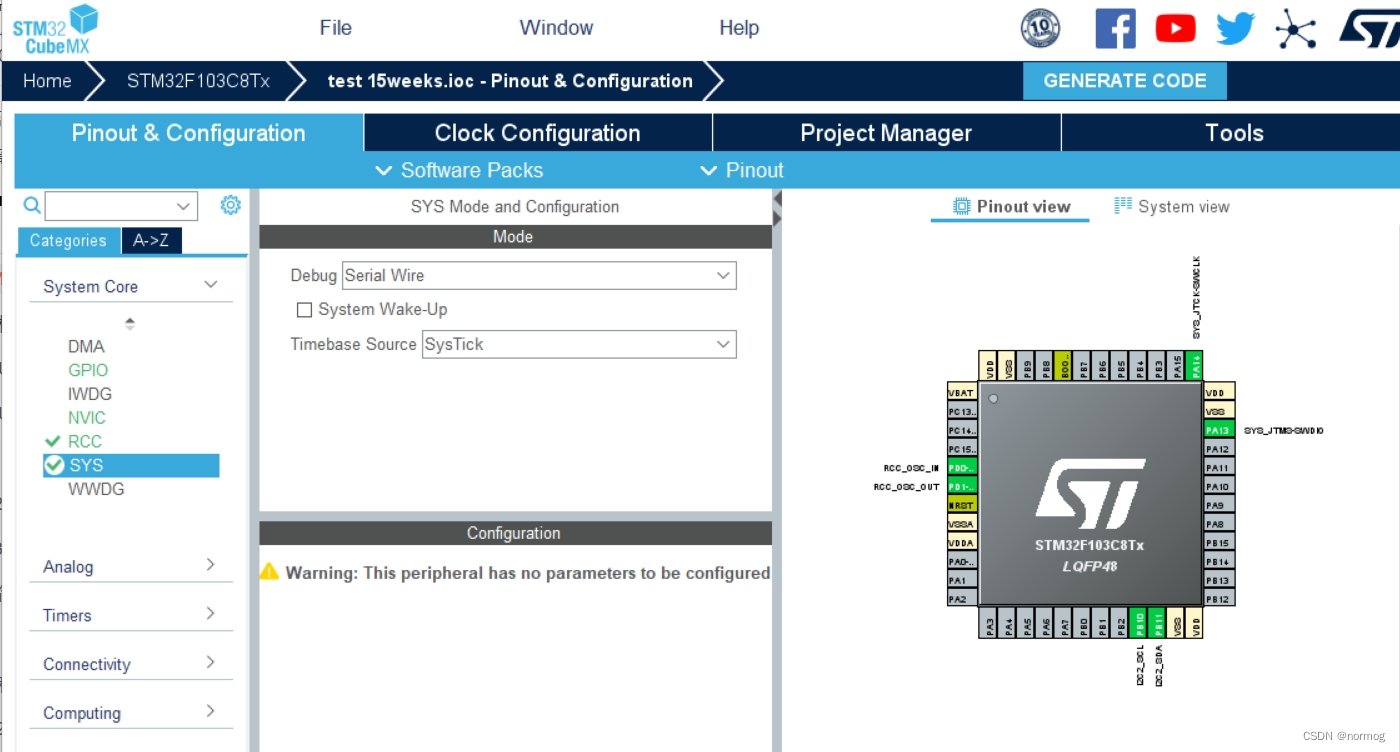This screenshot has height=752, width=1400.
Task: Click the STM32CubeMX logo
Action: pyautogui.click(x=55, y=30)
